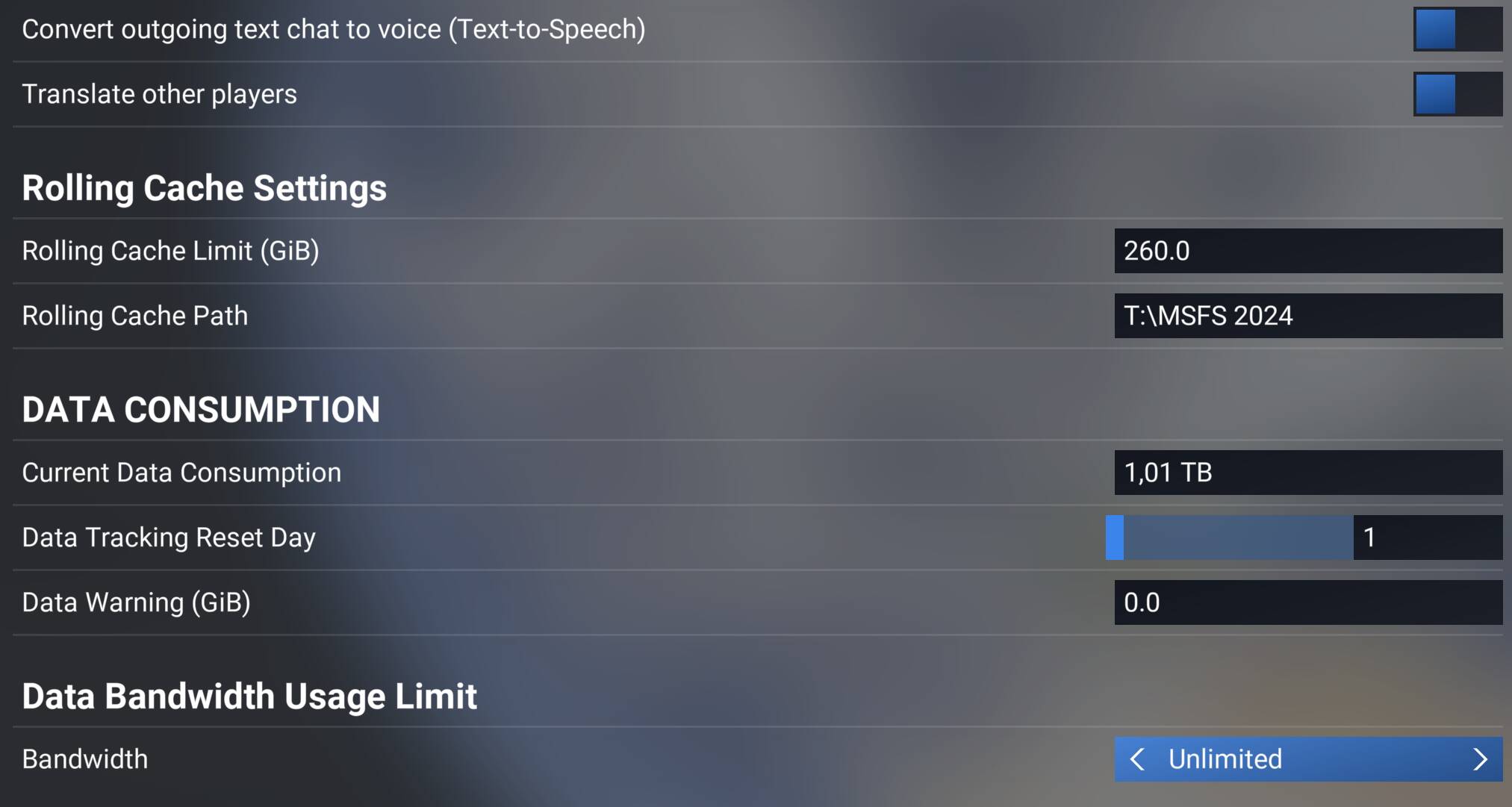Click the Rolling Cache Limit value field
This screenshot has height=807, width=1512.
pyautogui.click(x=1307, y=251)
